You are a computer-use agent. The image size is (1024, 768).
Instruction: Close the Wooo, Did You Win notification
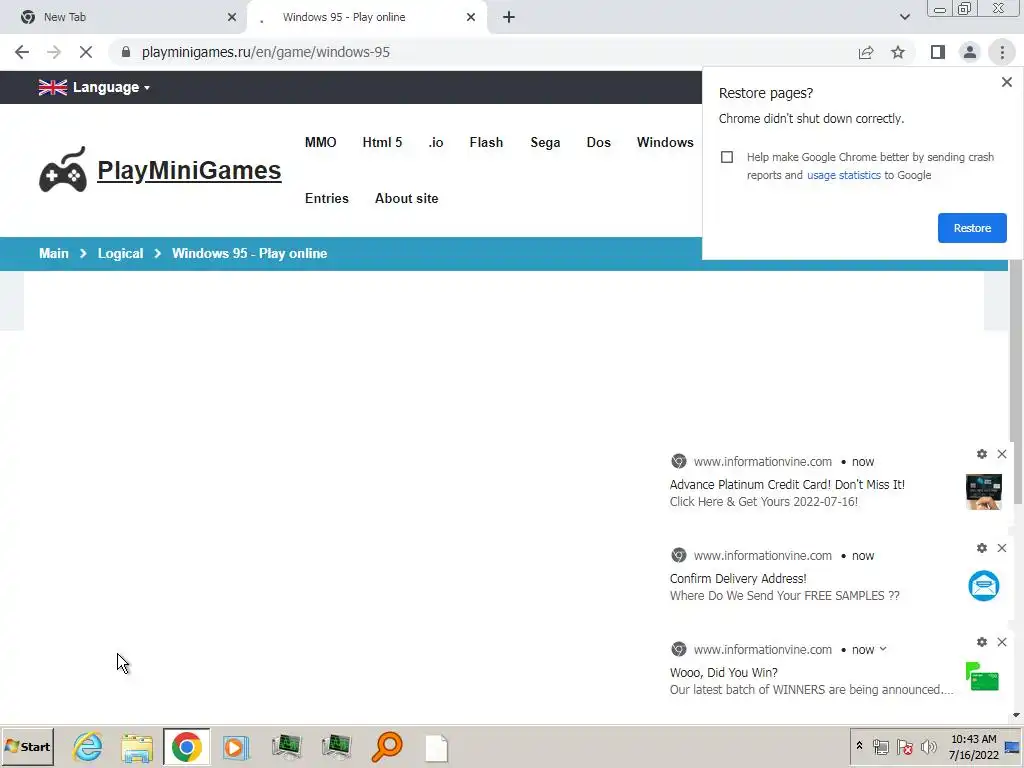(1002, 642)
